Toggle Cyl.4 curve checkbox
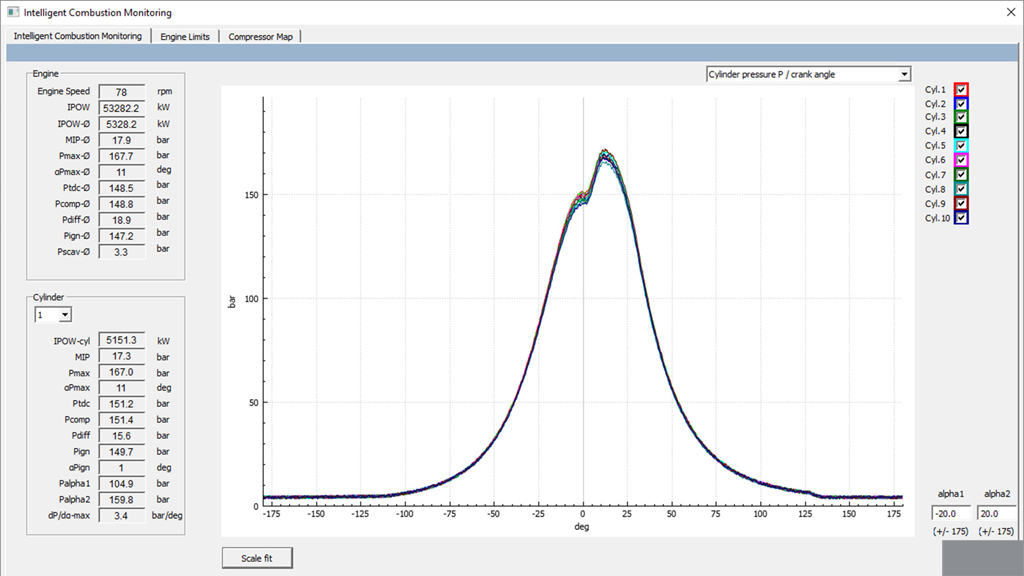Screen dimensions: 1024x576 tap(961, 131)
